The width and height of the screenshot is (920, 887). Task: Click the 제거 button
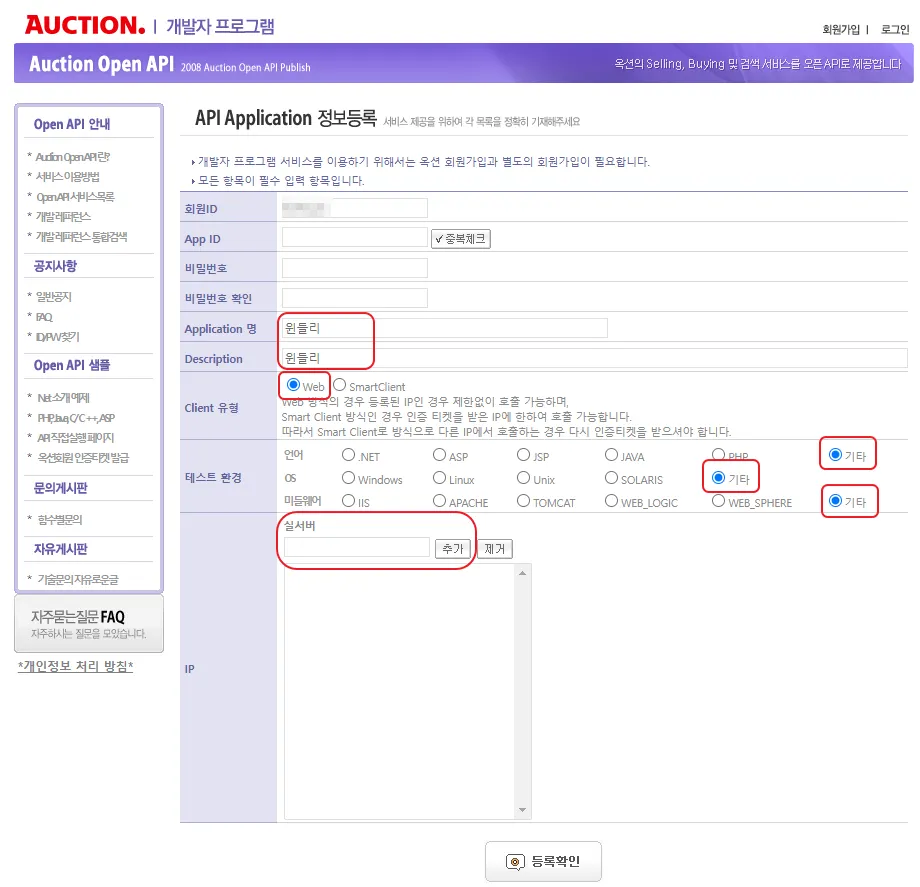click(x=495, y=549)
